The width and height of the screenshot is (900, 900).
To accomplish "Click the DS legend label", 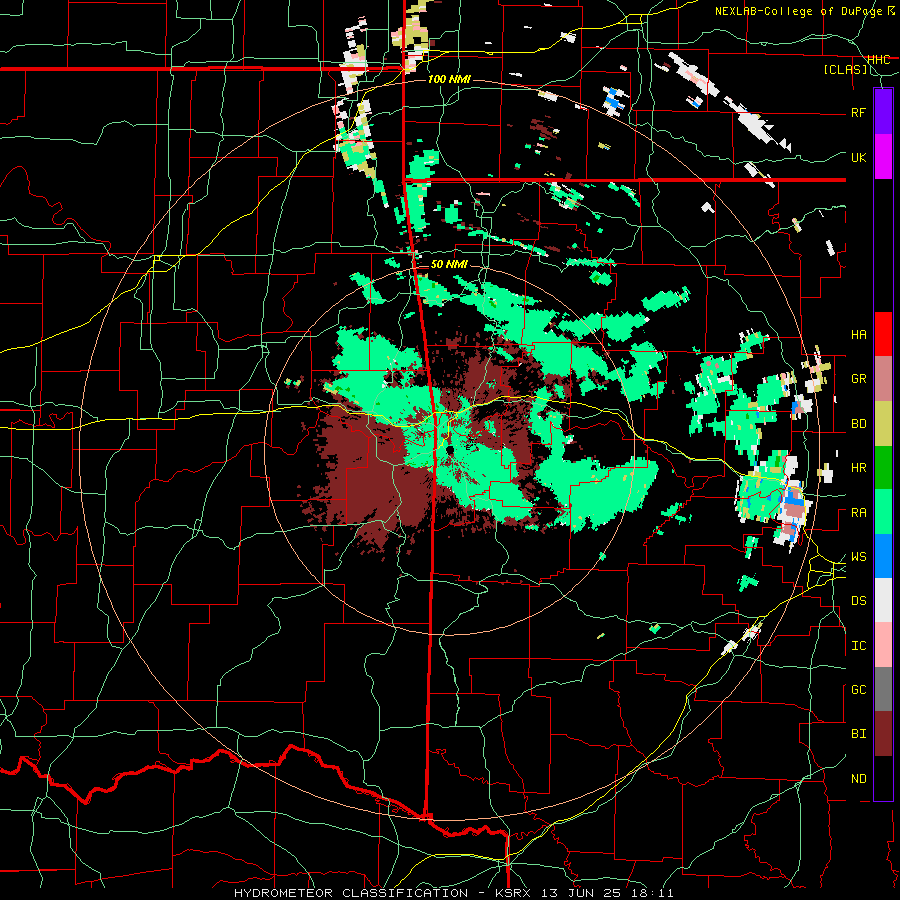I will [x=858, y=601].
